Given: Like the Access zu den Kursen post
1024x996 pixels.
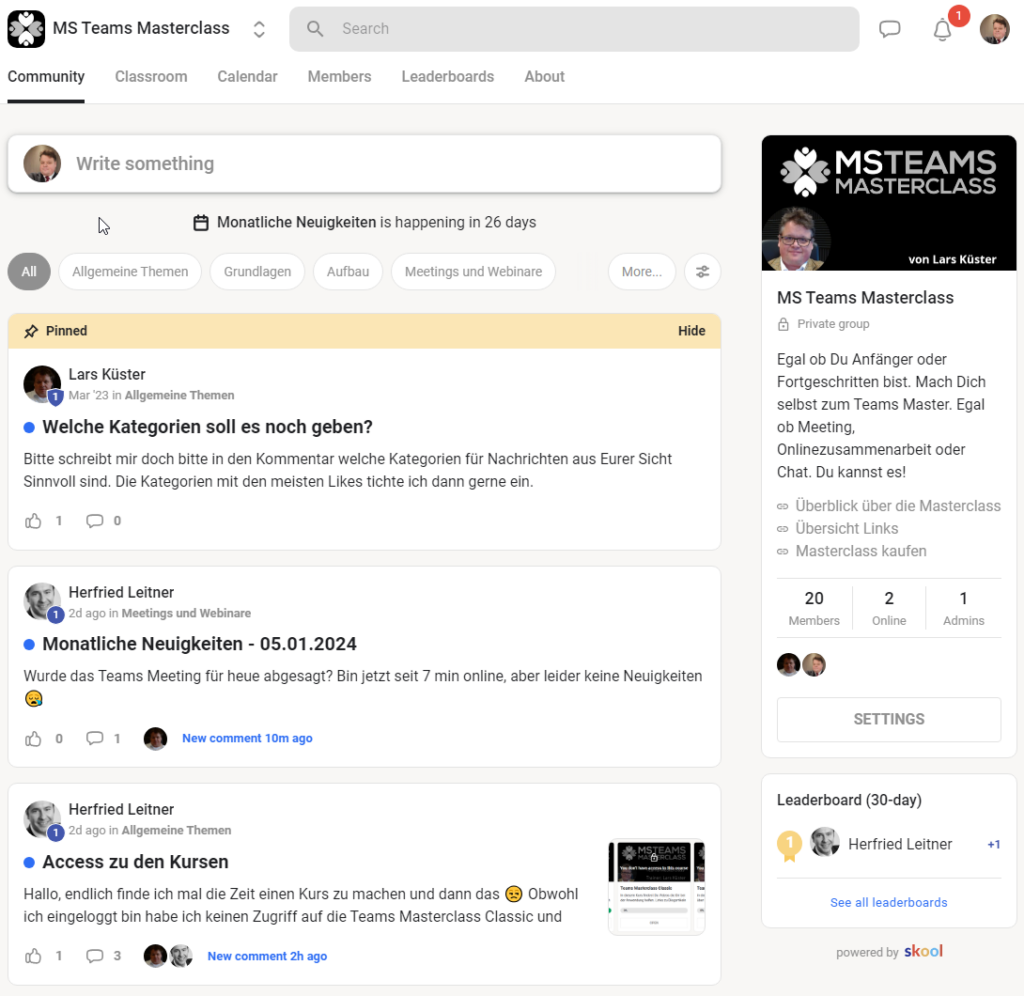Looking at the screenshot, I should [33, 956].
